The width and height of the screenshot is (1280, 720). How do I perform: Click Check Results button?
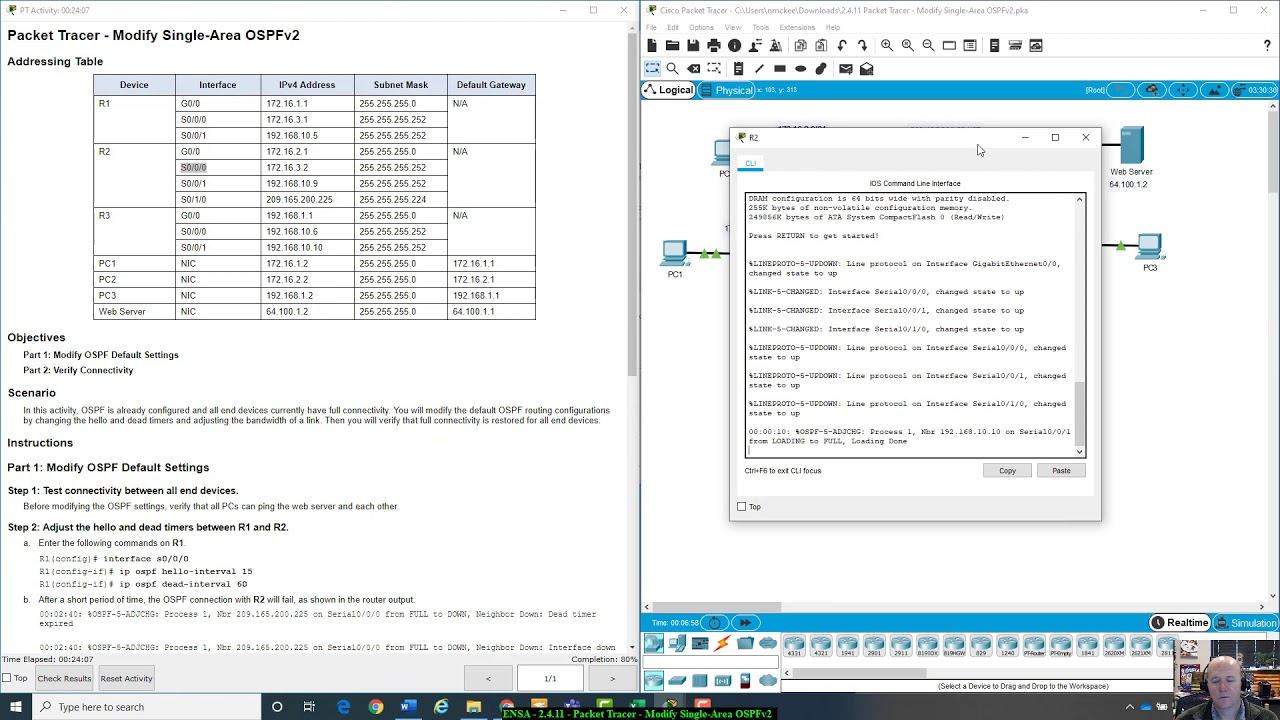coord(64,678)
